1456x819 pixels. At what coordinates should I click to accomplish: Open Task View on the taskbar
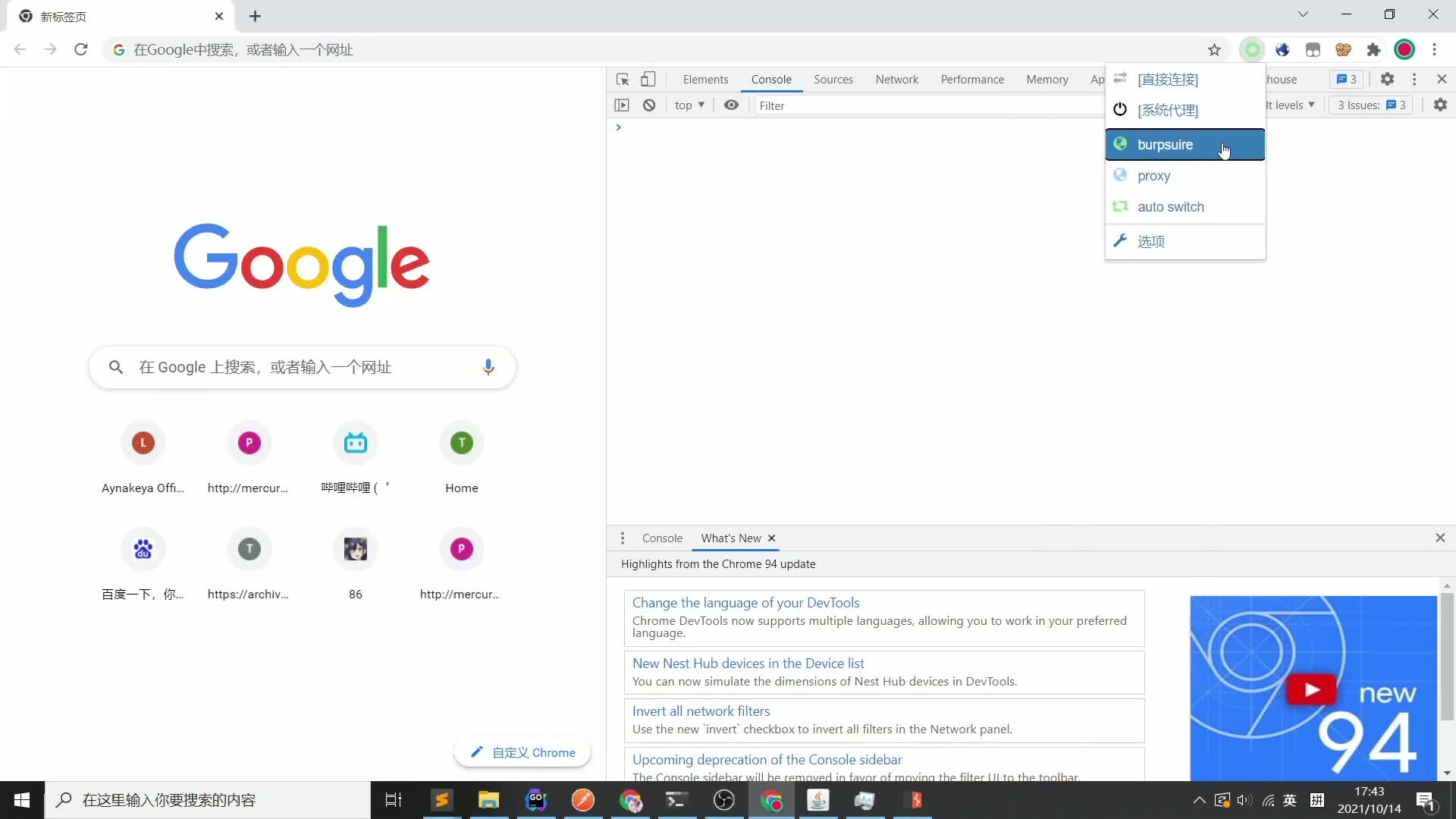(394, 800)
